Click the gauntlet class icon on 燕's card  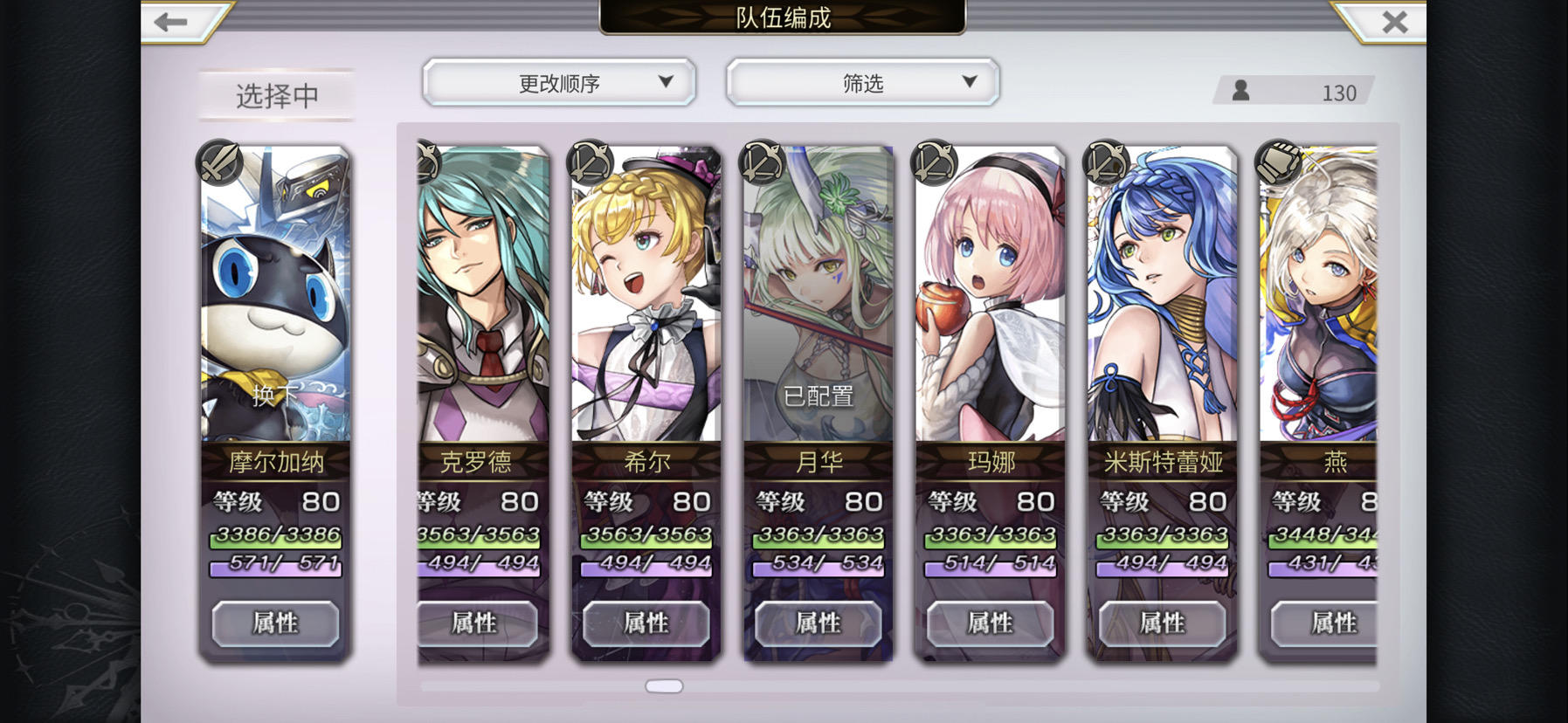(1278, 162)
